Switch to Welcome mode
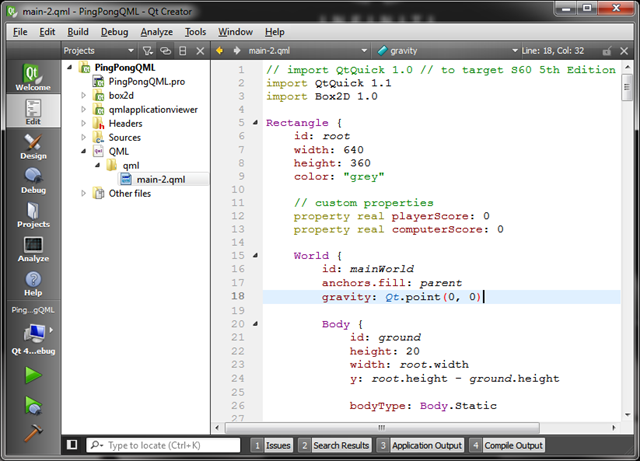 (33, 76)
